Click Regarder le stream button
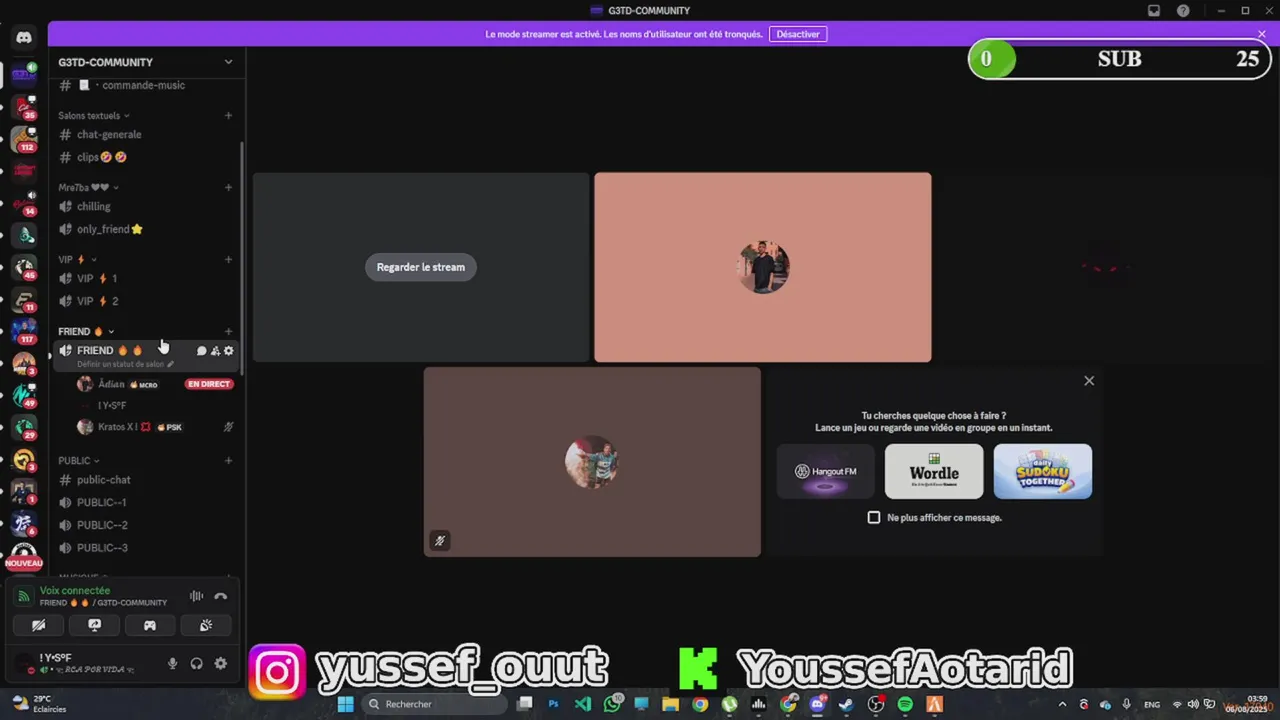1280x720 pixels. click(421, 267)
